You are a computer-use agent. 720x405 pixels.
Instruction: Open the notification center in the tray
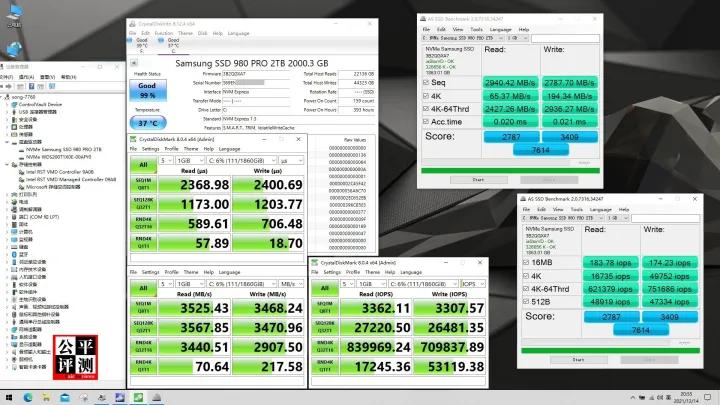[x=707, y=398]
